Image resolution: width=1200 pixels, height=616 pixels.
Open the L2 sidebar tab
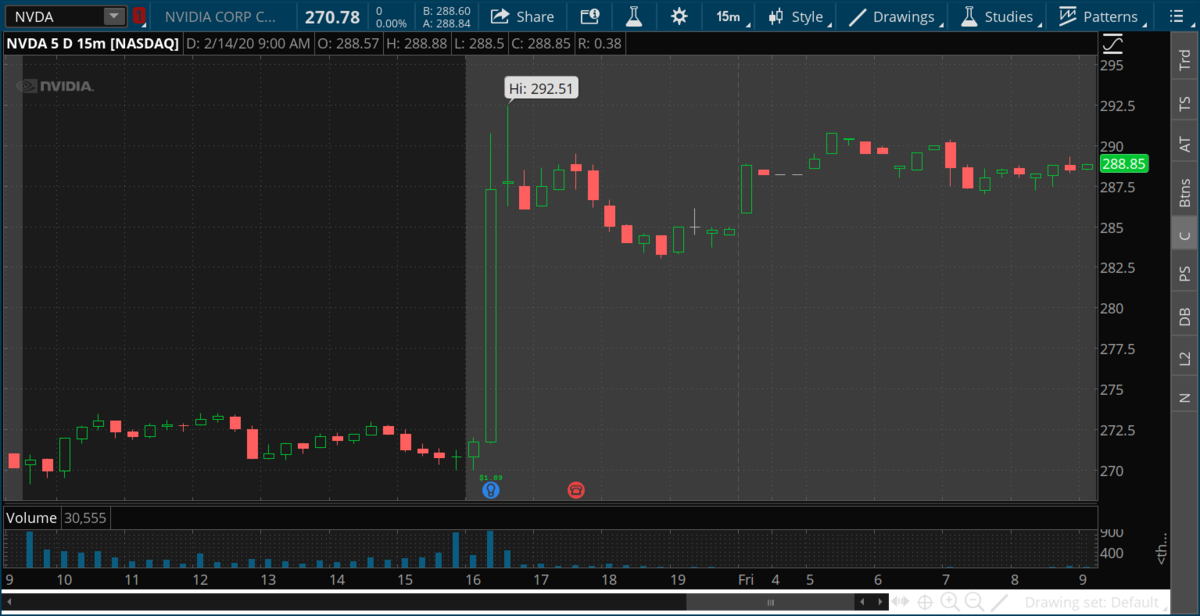click(x=1185, y=358)
